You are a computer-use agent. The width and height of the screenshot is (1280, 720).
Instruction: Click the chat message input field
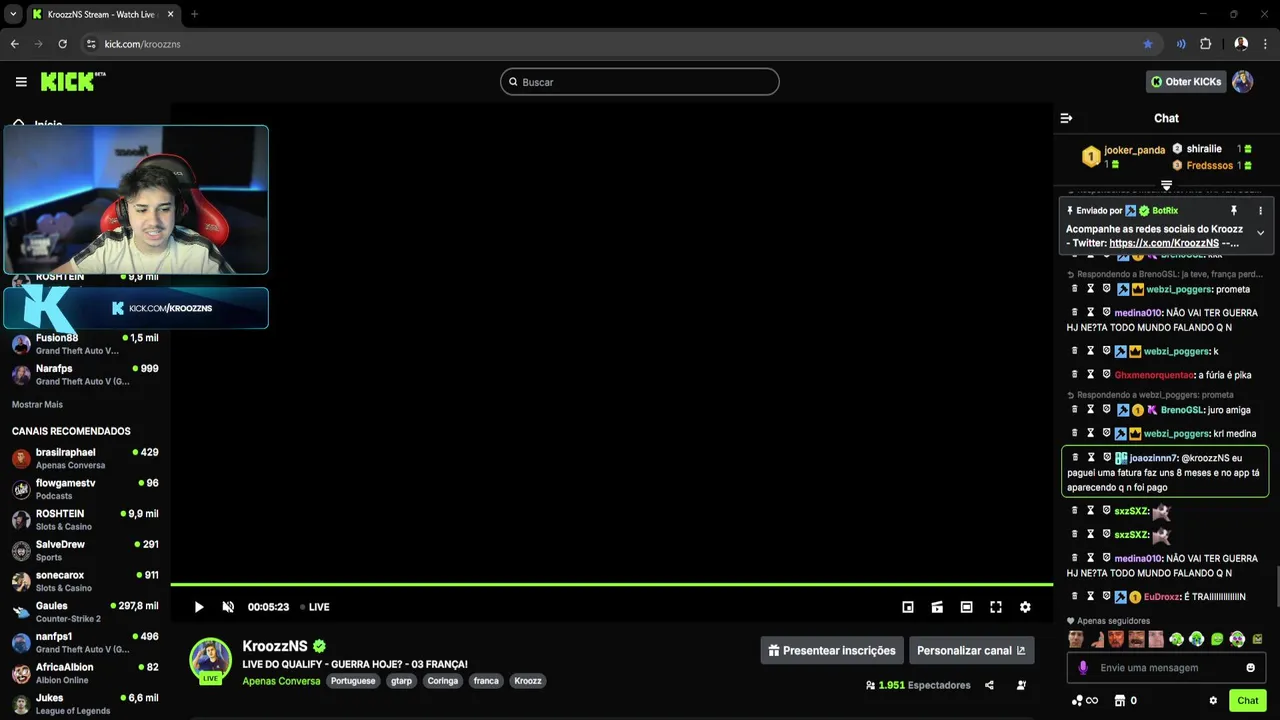point(1166,668)
